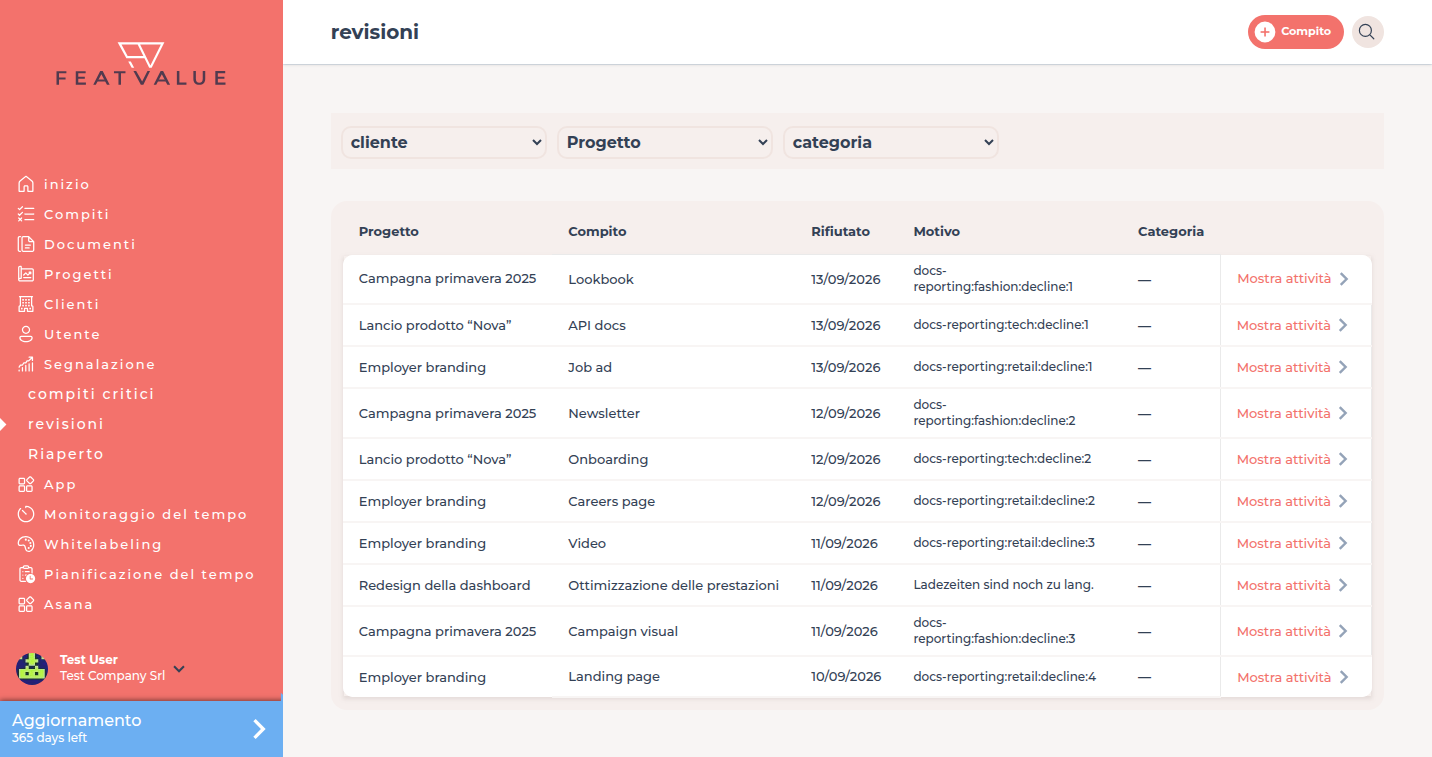Select compiti critici submenu item
Screen dimensions: 1432x757
(91, 394)
